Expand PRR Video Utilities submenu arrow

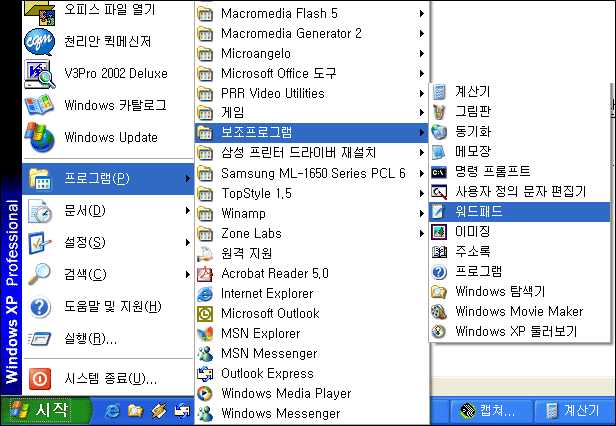tap(422, 94)
